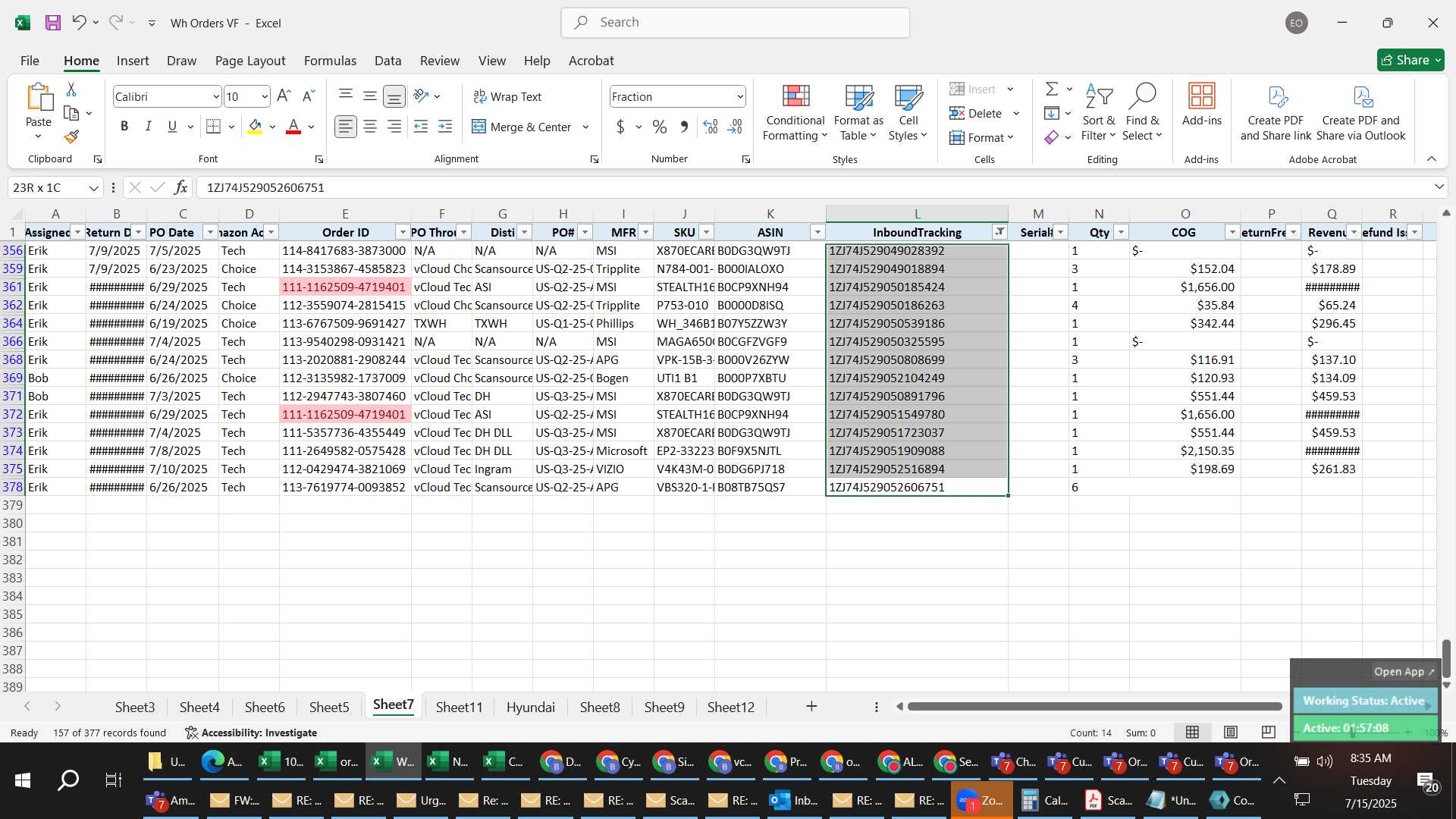This screenshot has height=819, width=1456.
Task: Toggle Center alignment button
Action: click(370, 127)
